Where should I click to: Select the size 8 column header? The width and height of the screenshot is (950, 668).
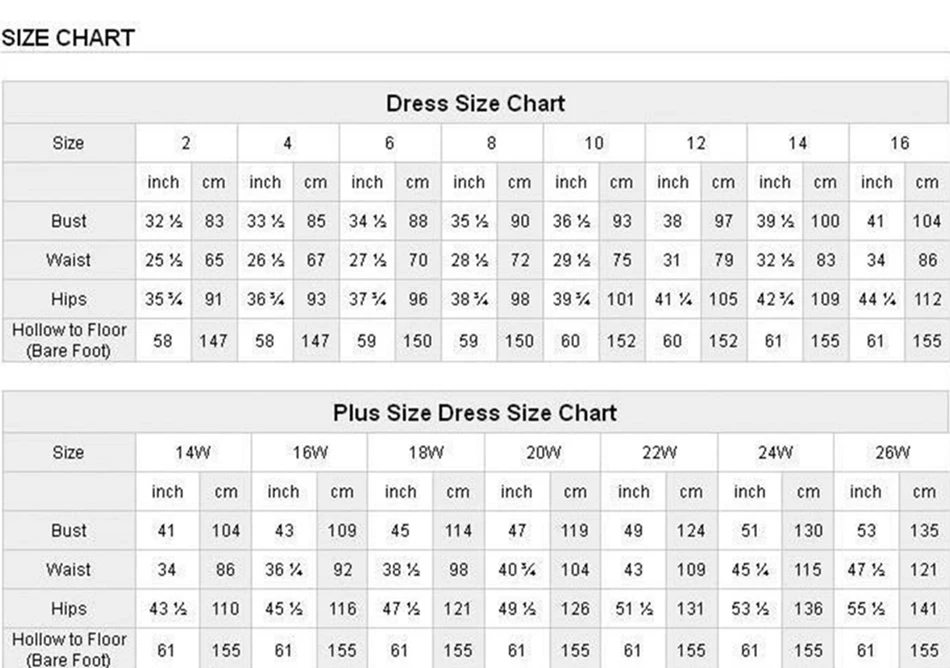[491, 143]
